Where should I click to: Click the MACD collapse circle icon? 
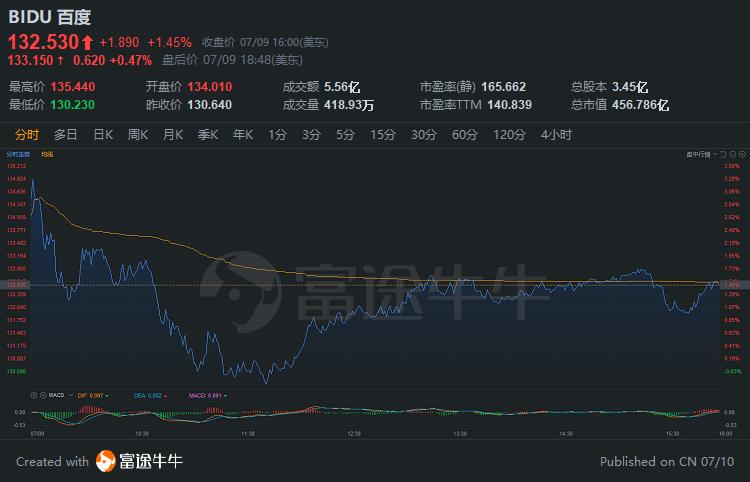pos(43,395)
